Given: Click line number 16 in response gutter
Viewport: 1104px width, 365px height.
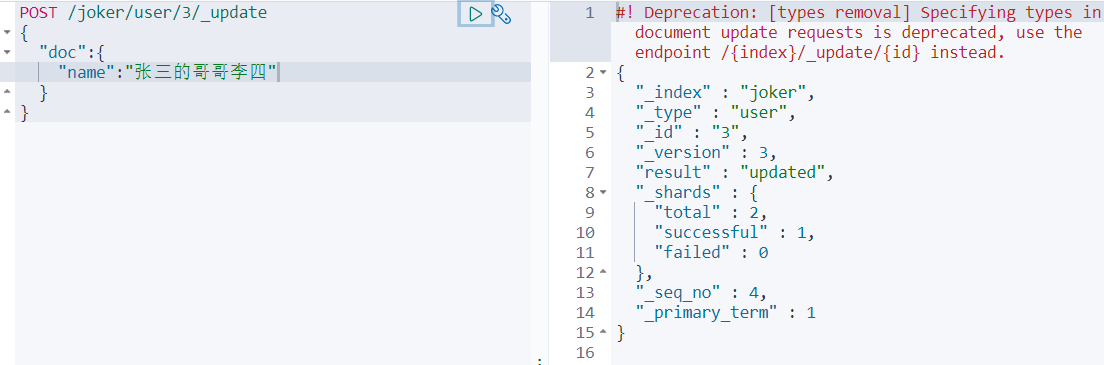Looking at the screenshot, I should tap(585, 352).
